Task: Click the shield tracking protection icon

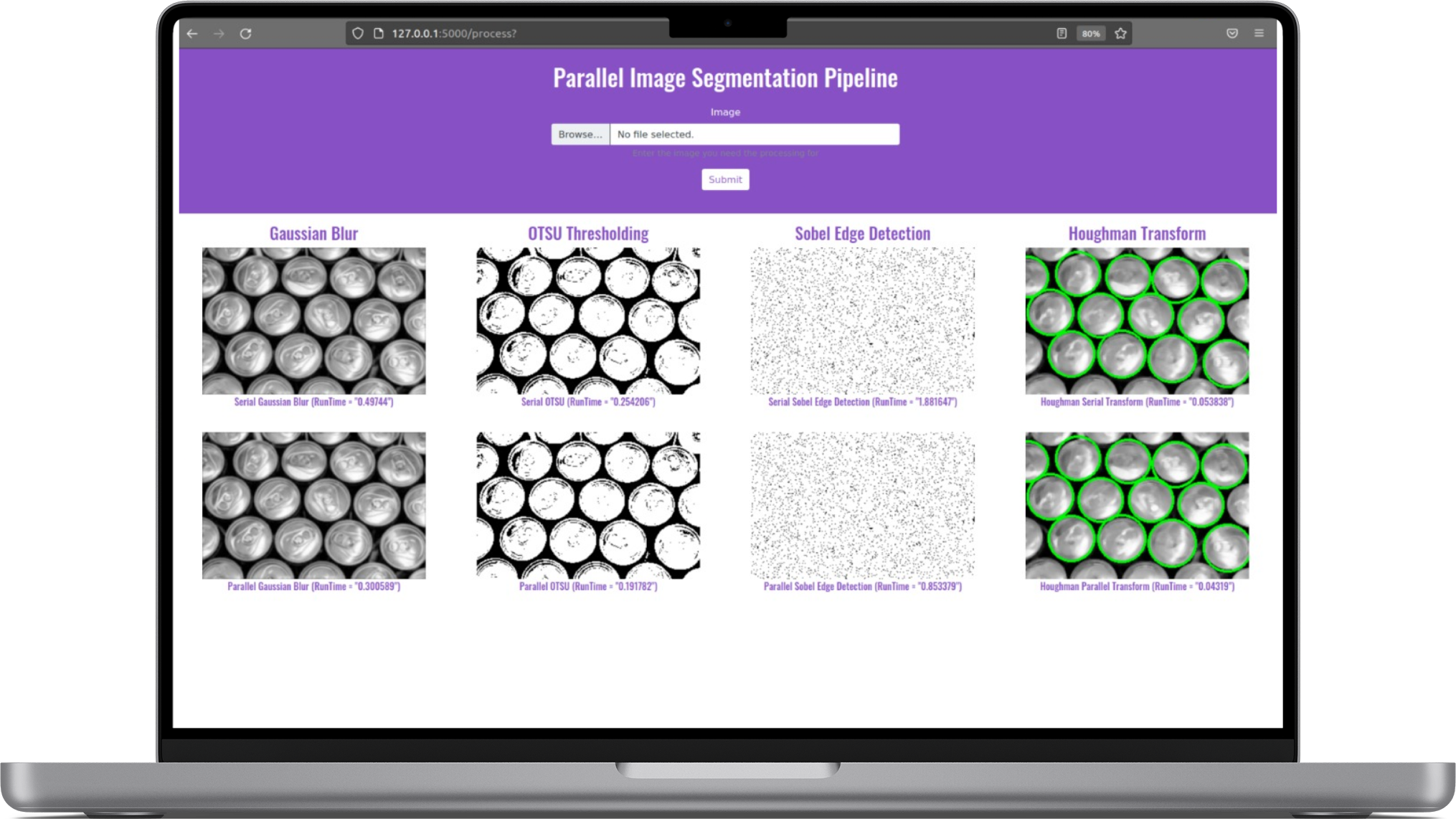Action: 358,34
